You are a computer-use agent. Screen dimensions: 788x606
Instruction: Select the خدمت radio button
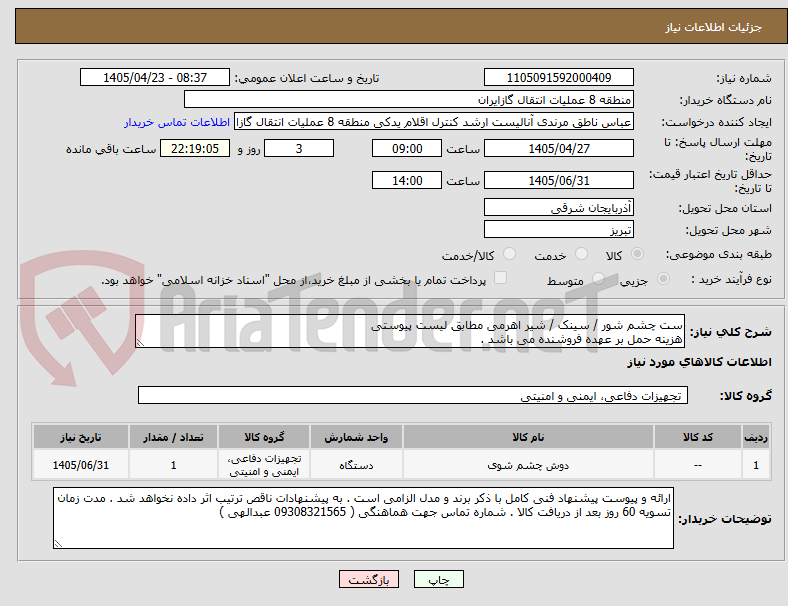[x=581, y=254]
